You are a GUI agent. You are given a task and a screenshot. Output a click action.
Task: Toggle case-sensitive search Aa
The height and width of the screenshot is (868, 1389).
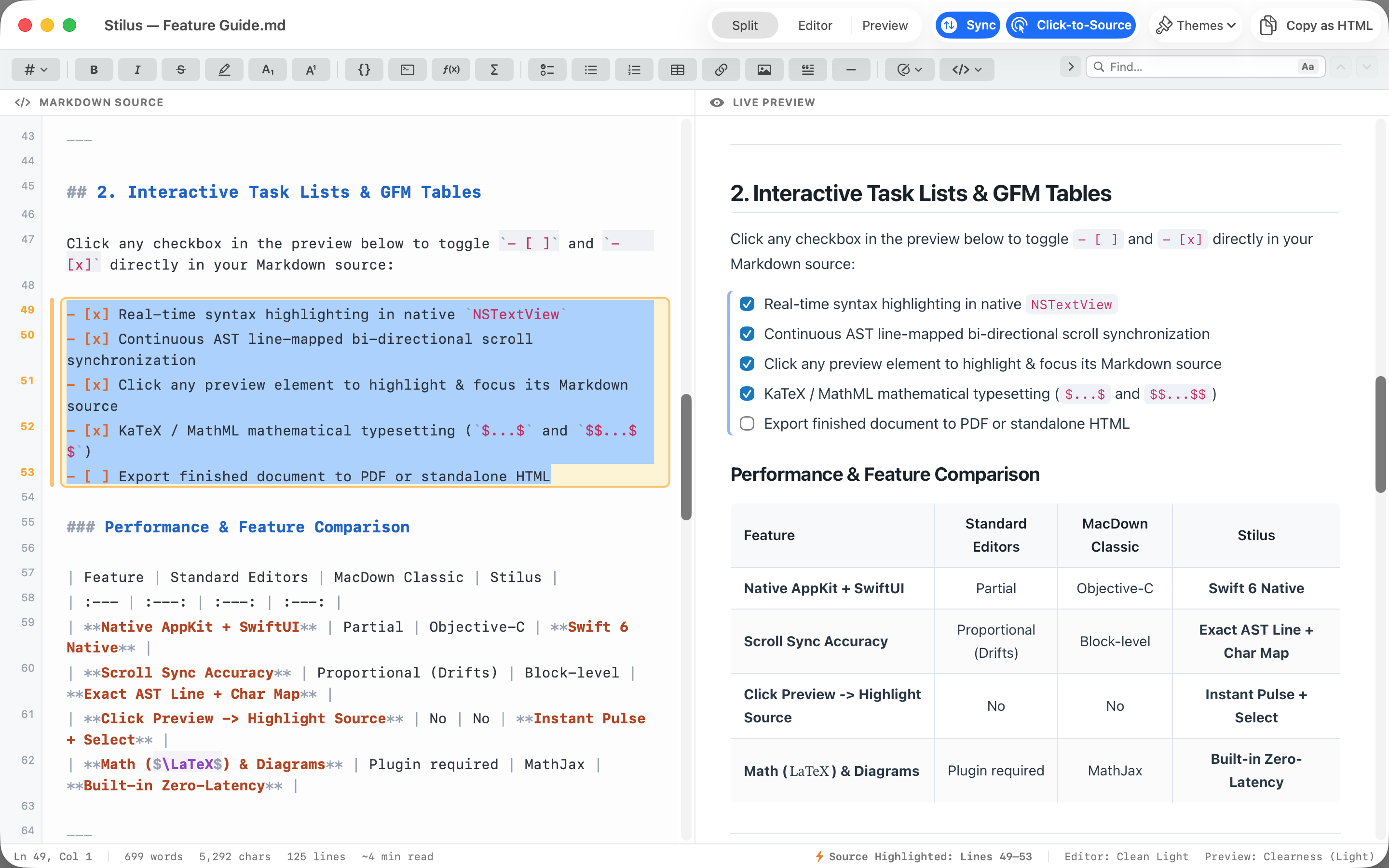[x=1307, y=67]
